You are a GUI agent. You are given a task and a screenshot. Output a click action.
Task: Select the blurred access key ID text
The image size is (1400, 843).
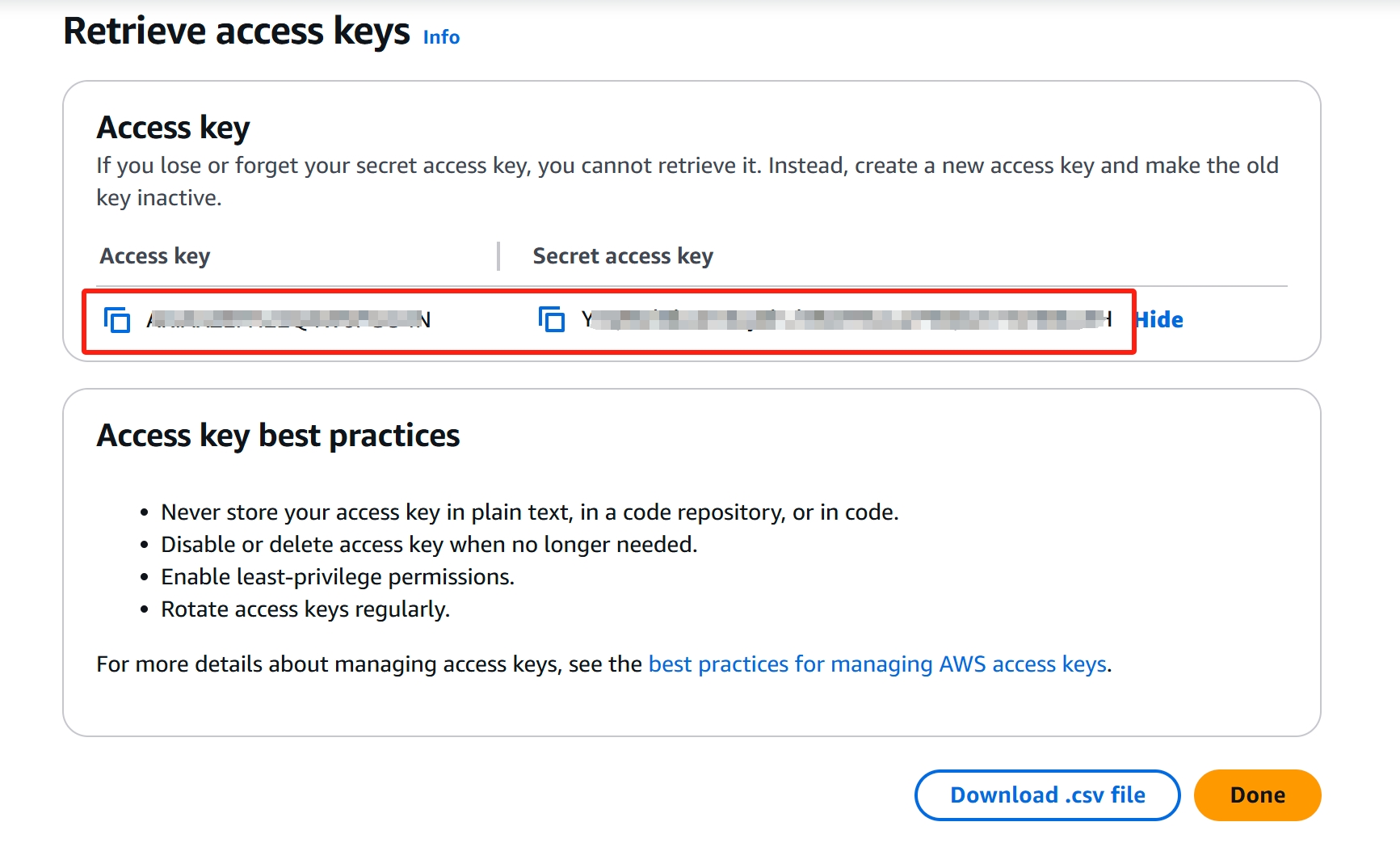click(x=288, y=320)
